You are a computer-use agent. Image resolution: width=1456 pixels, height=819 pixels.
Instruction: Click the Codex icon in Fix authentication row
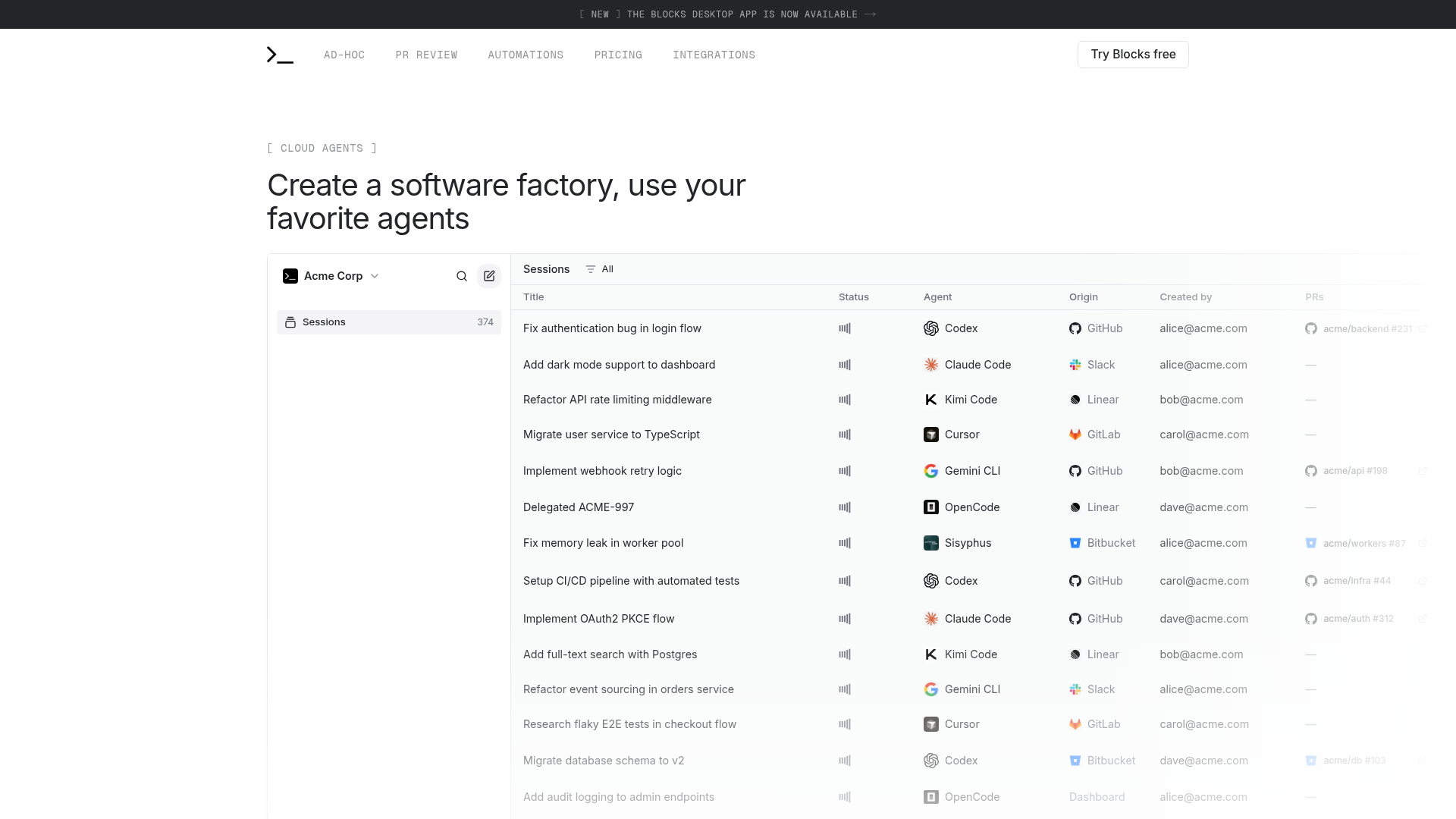coord(931,328)
